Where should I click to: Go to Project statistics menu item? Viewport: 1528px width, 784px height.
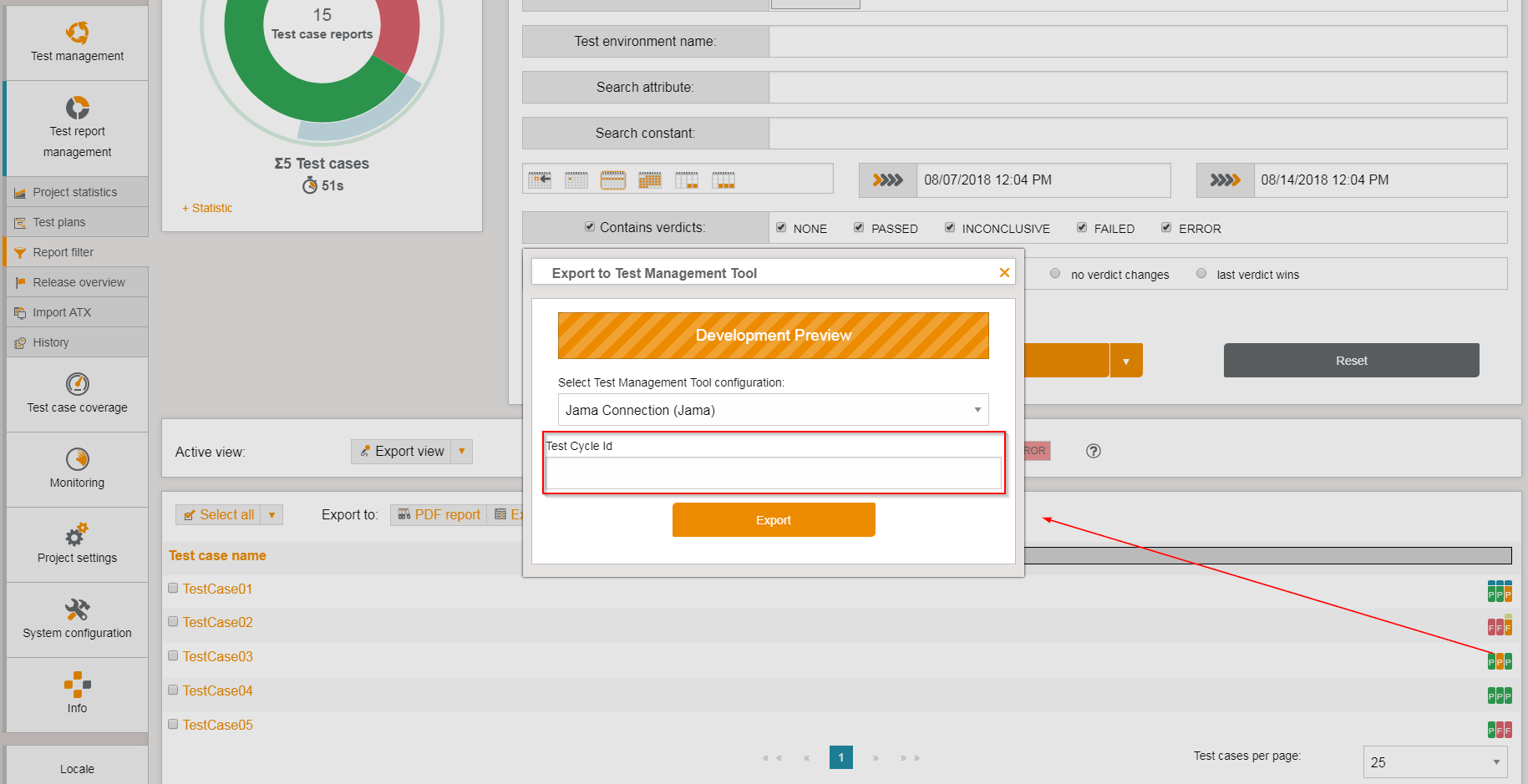74,192
